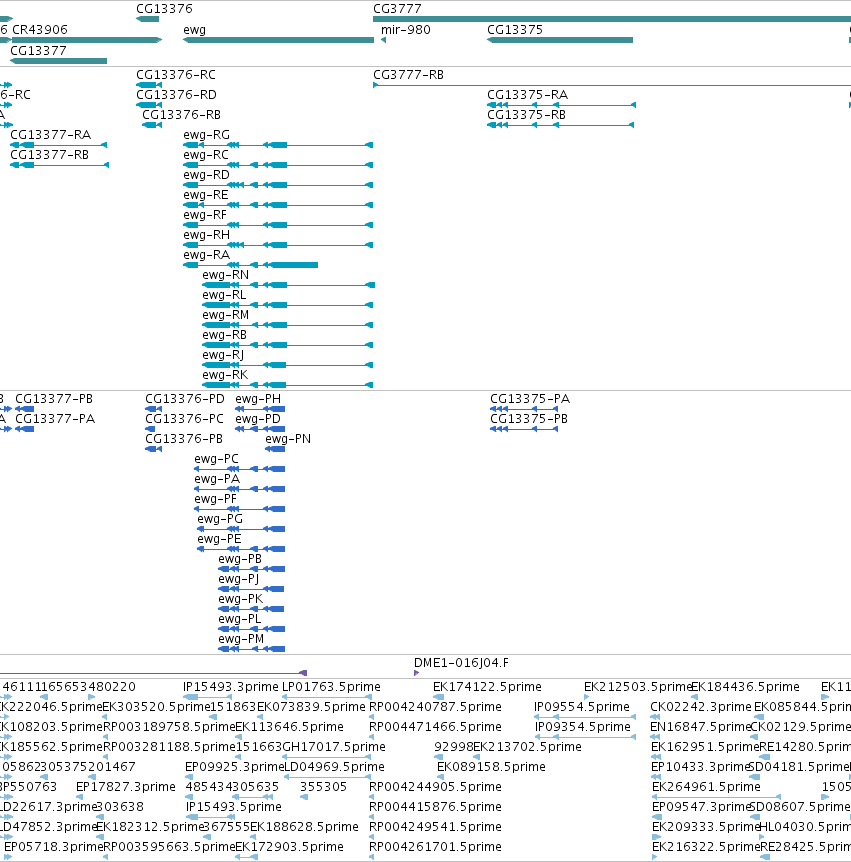Select the CG13377 gene label
The width and height of the screenshot is (851, 862).
coord(38,51)
